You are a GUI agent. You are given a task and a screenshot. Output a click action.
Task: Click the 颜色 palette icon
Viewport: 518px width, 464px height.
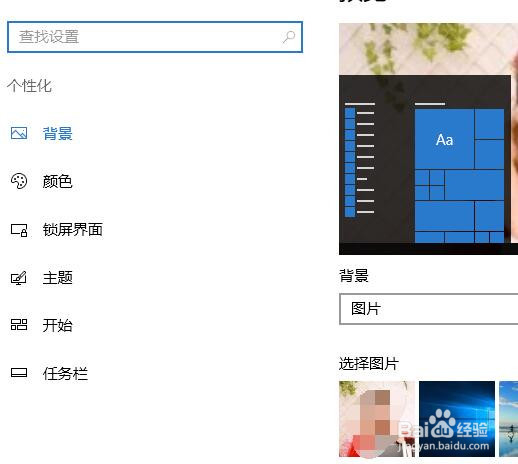pos(19,181)
